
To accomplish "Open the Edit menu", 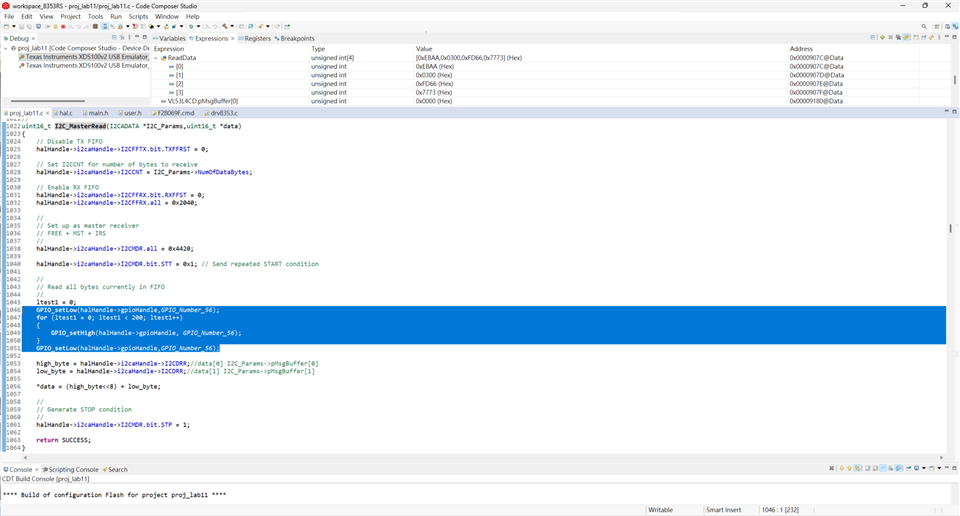I will [x=27, y=17].
